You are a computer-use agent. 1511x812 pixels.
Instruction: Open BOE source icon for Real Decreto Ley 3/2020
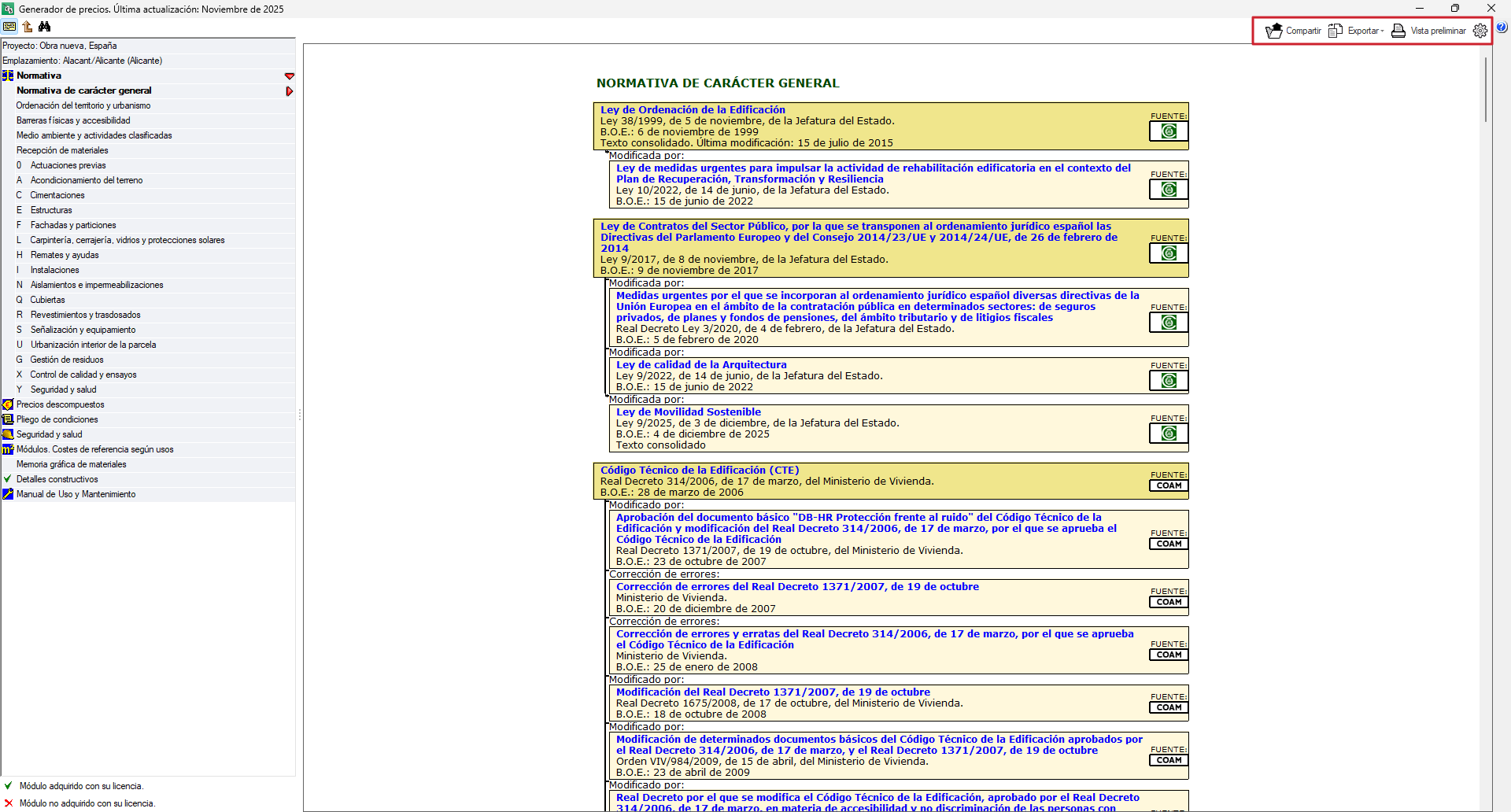click(x=1169, y=323)
